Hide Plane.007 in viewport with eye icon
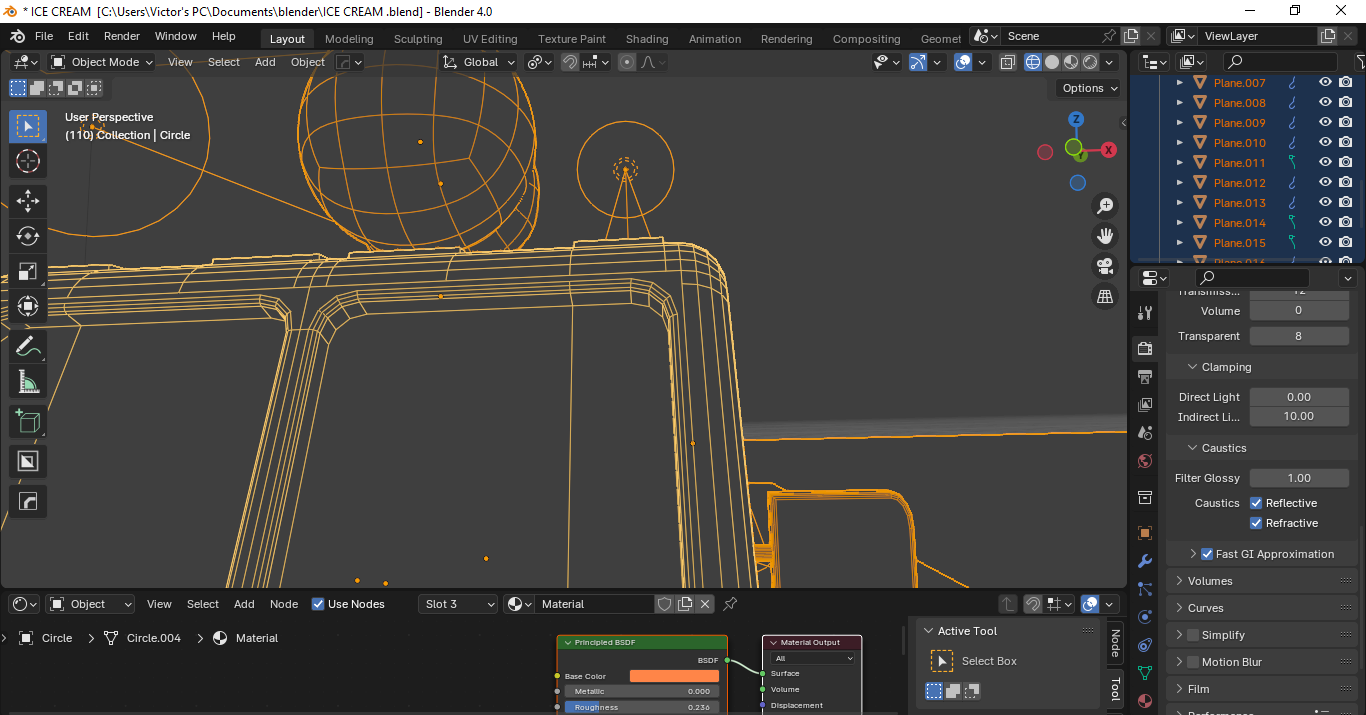Image resolution: width=1366 pixels, height=715 pixels. [x=1326, y=83]
